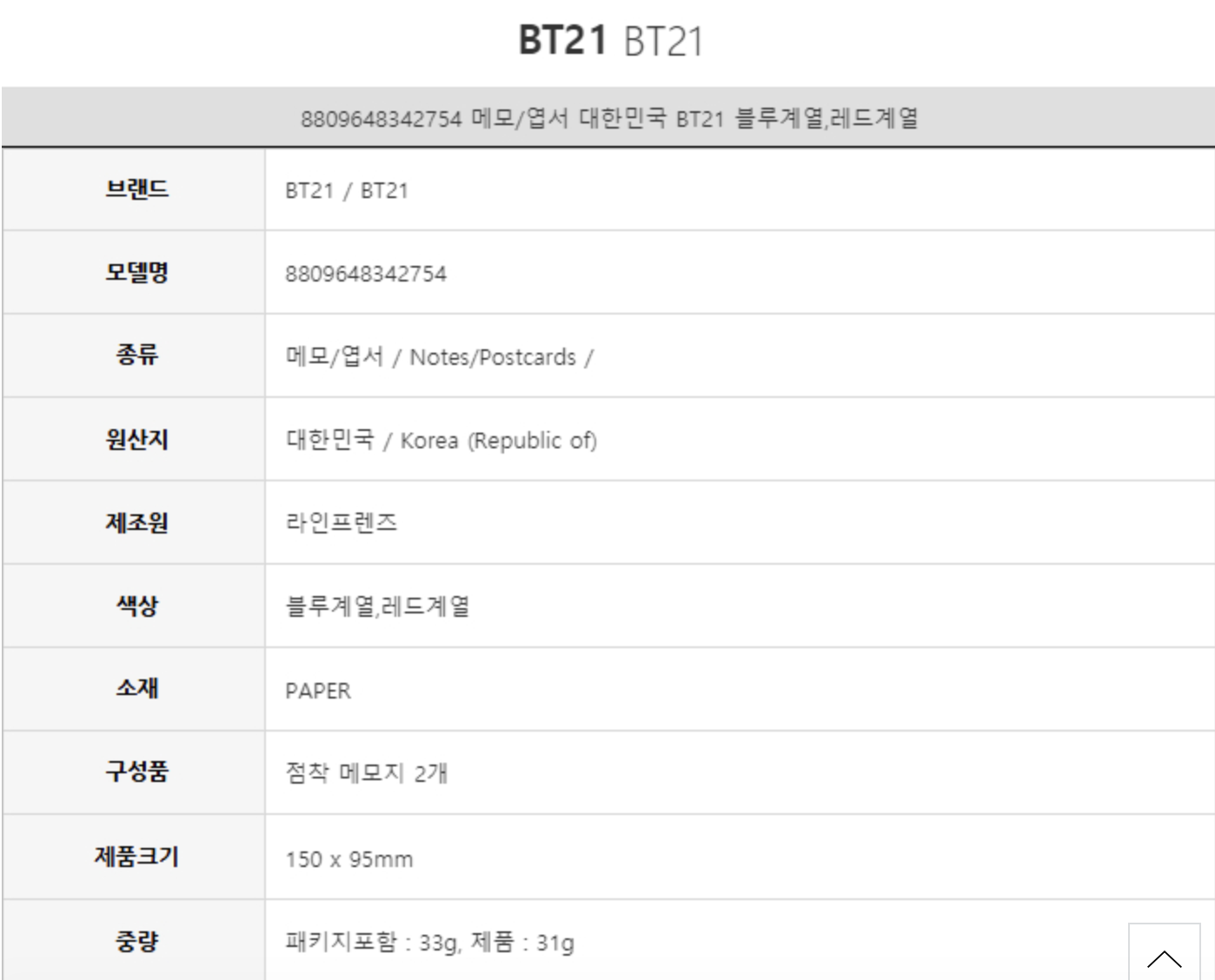Viewport: 1215px width, 980px height.
Task: Click the model number value in 모델명 row
Action: tap(366, 275)
